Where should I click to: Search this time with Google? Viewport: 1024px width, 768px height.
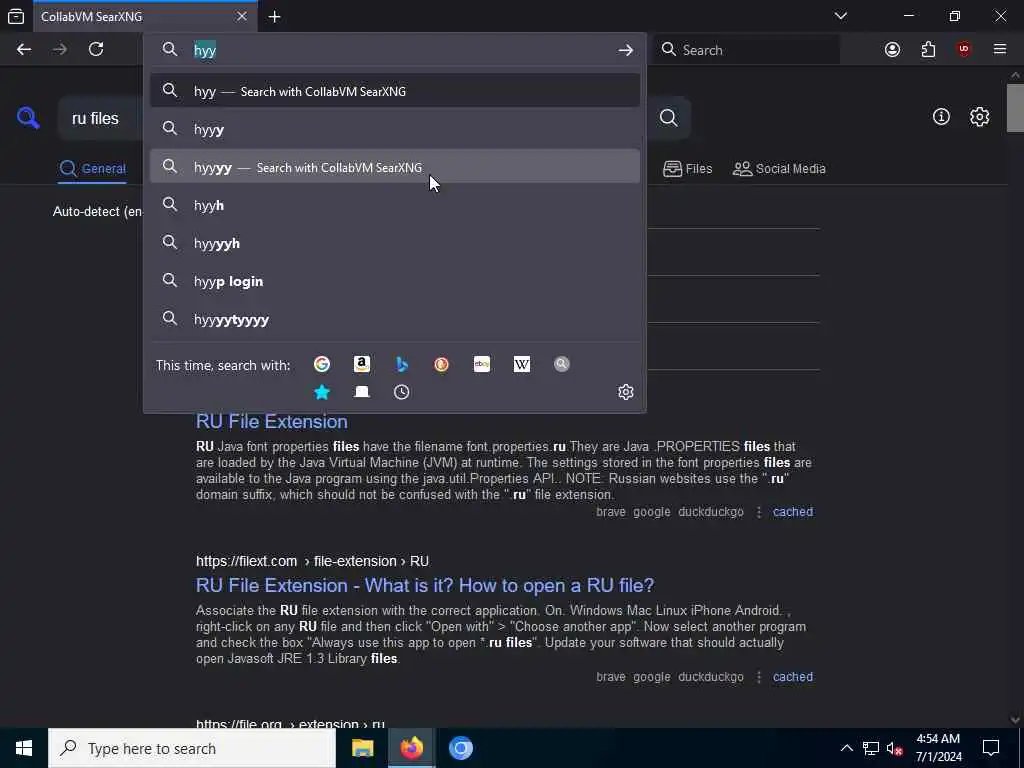tap(321, 364)
